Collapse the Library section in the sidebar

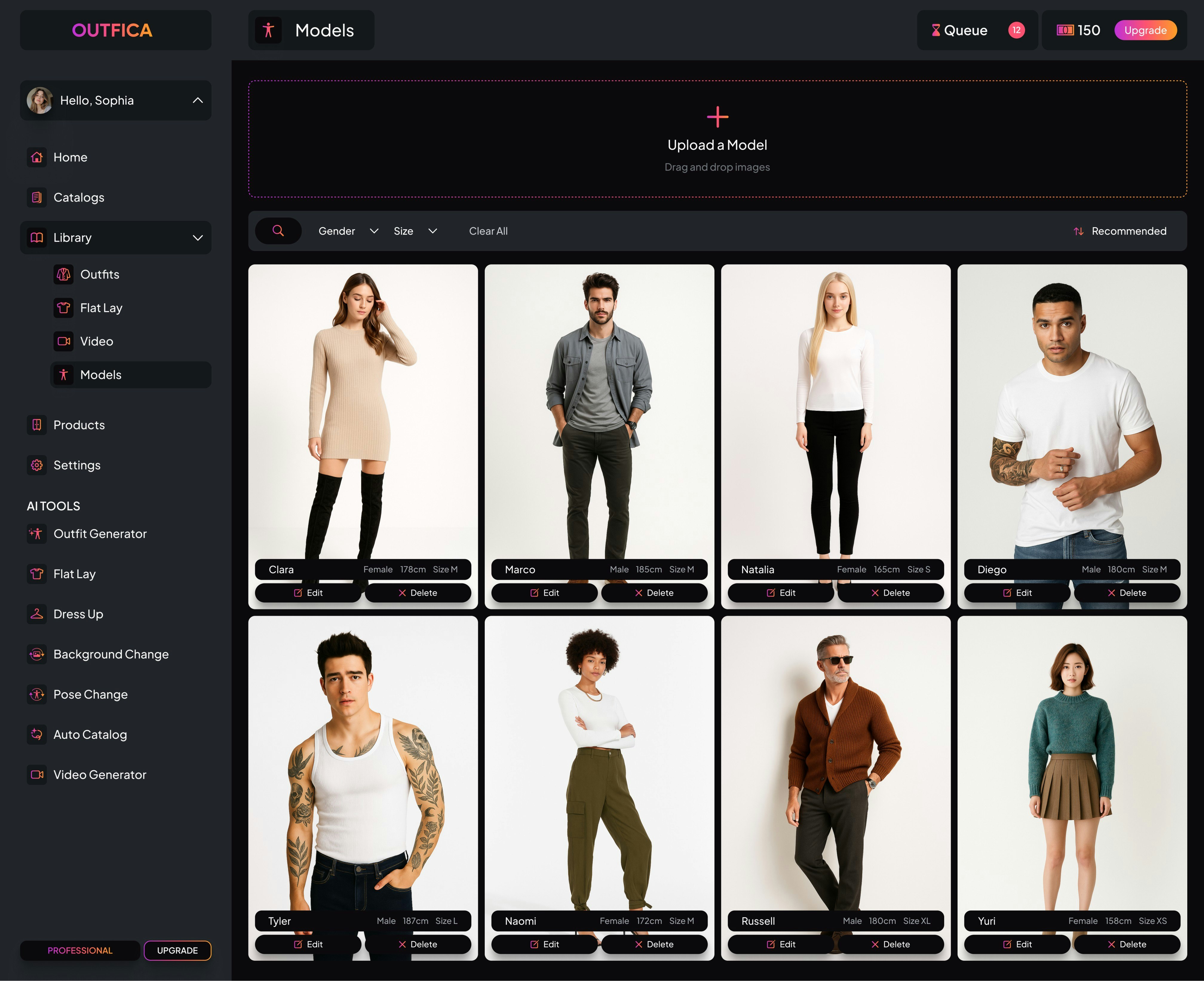pyautogui.click(x=197, y=237)
